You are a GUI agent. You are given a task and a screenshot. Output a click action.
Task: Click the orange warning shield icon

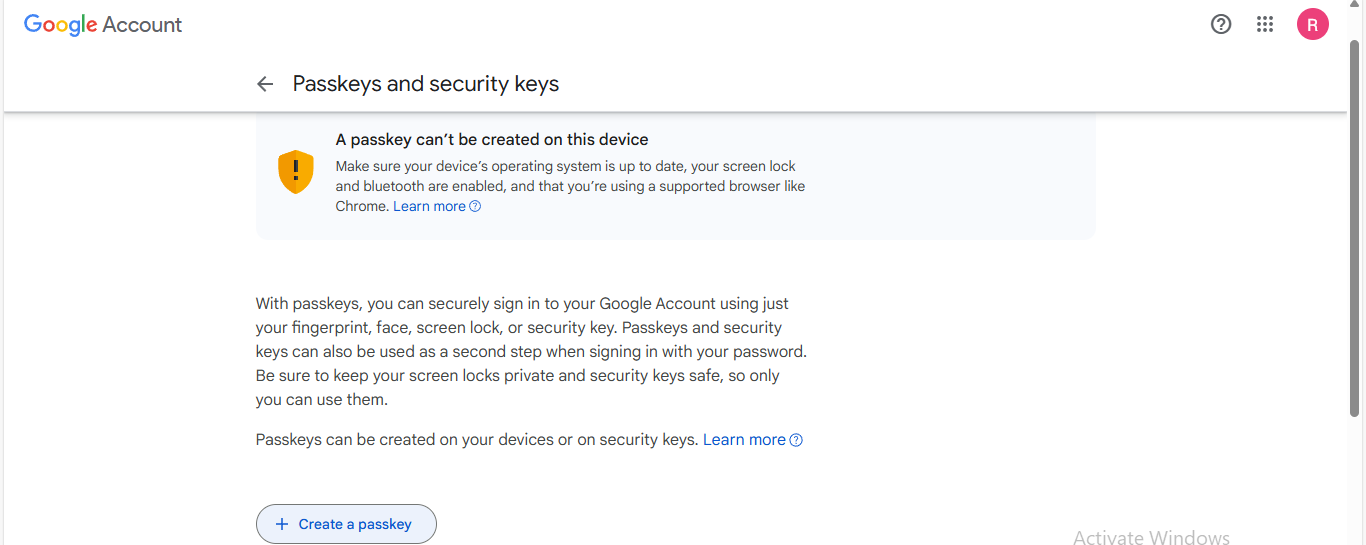(x=295, y=172)
